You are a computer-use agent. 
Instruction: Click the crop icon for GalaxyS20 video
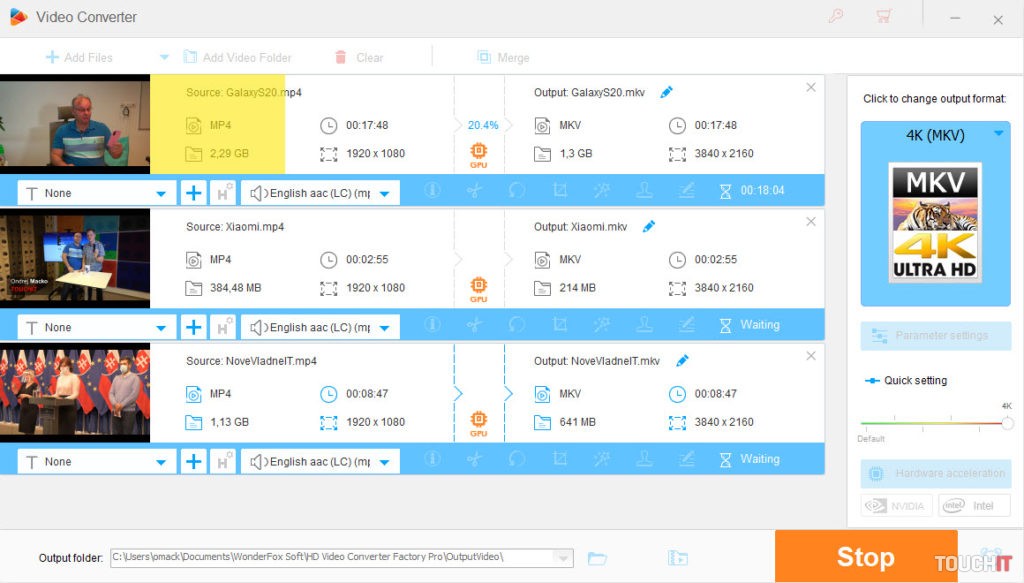coord(560,190)
